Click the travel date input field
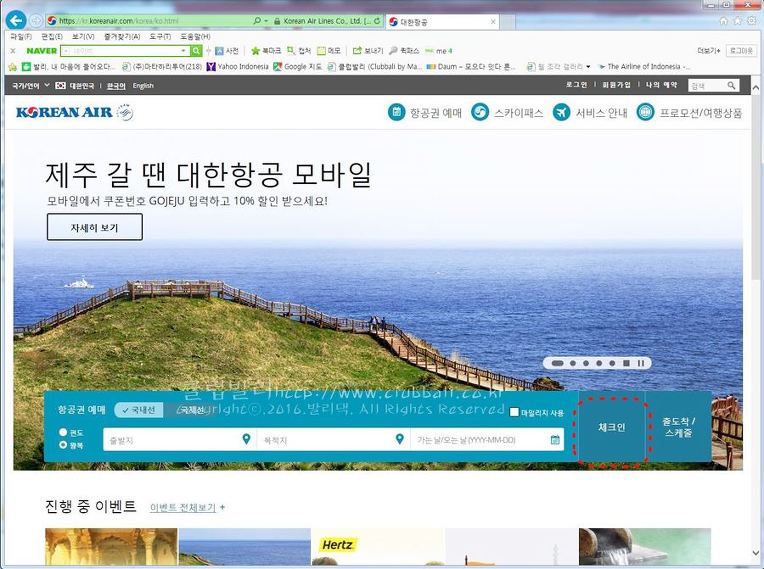 click(x=487, y=439)
